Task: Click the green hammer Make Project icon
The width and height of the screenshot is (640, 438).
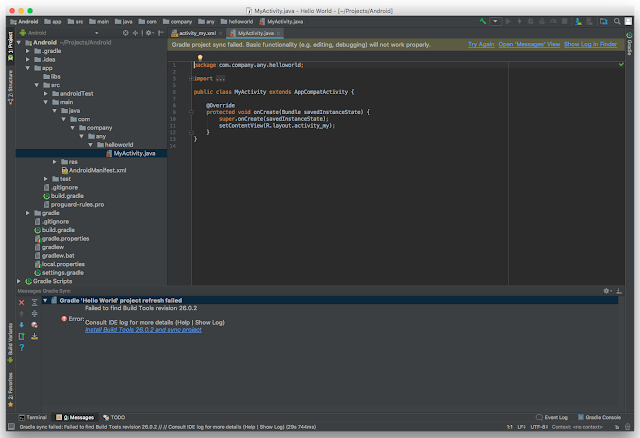Action: [x=483, y=21]
